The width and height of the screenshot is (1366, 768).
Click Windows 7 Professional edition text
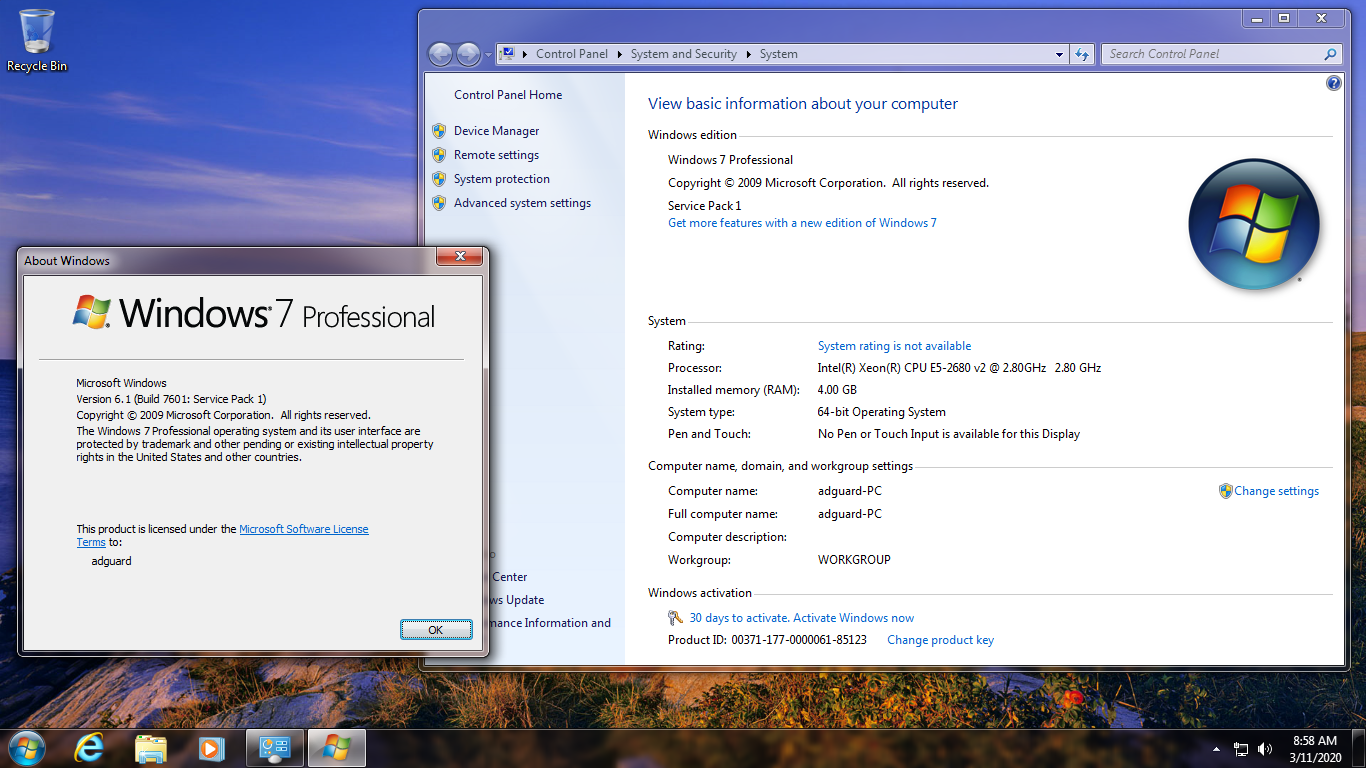[x=730, y=160]
